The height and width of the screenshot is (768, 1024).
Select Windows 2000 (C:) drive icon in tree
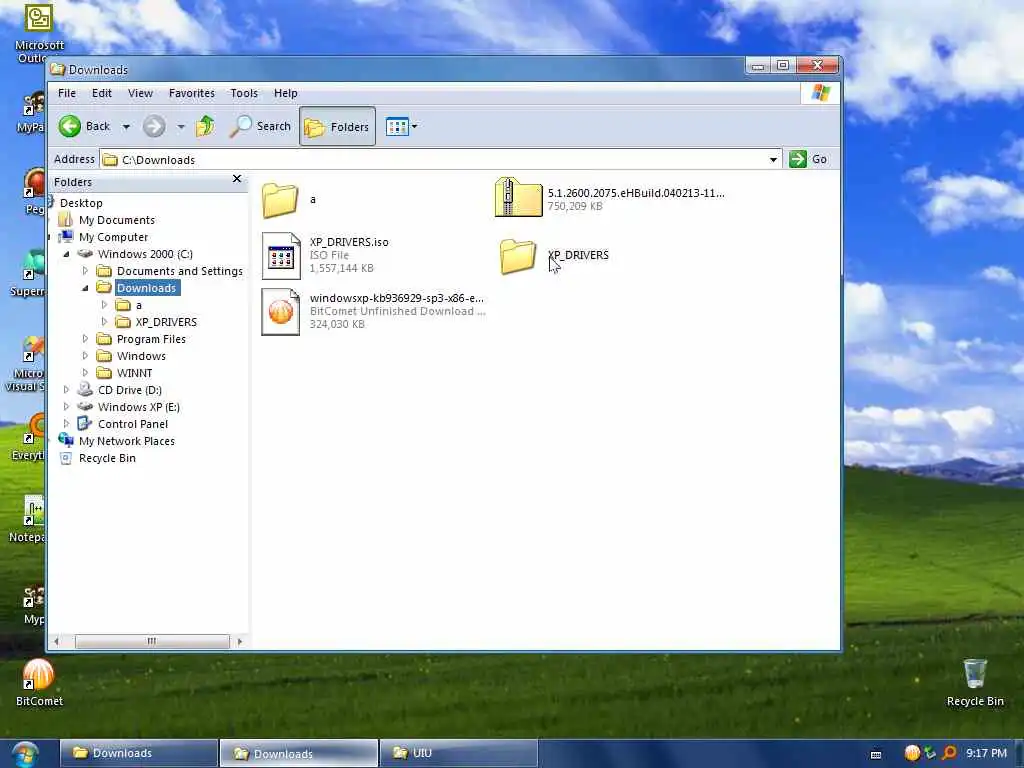point(85,253)
